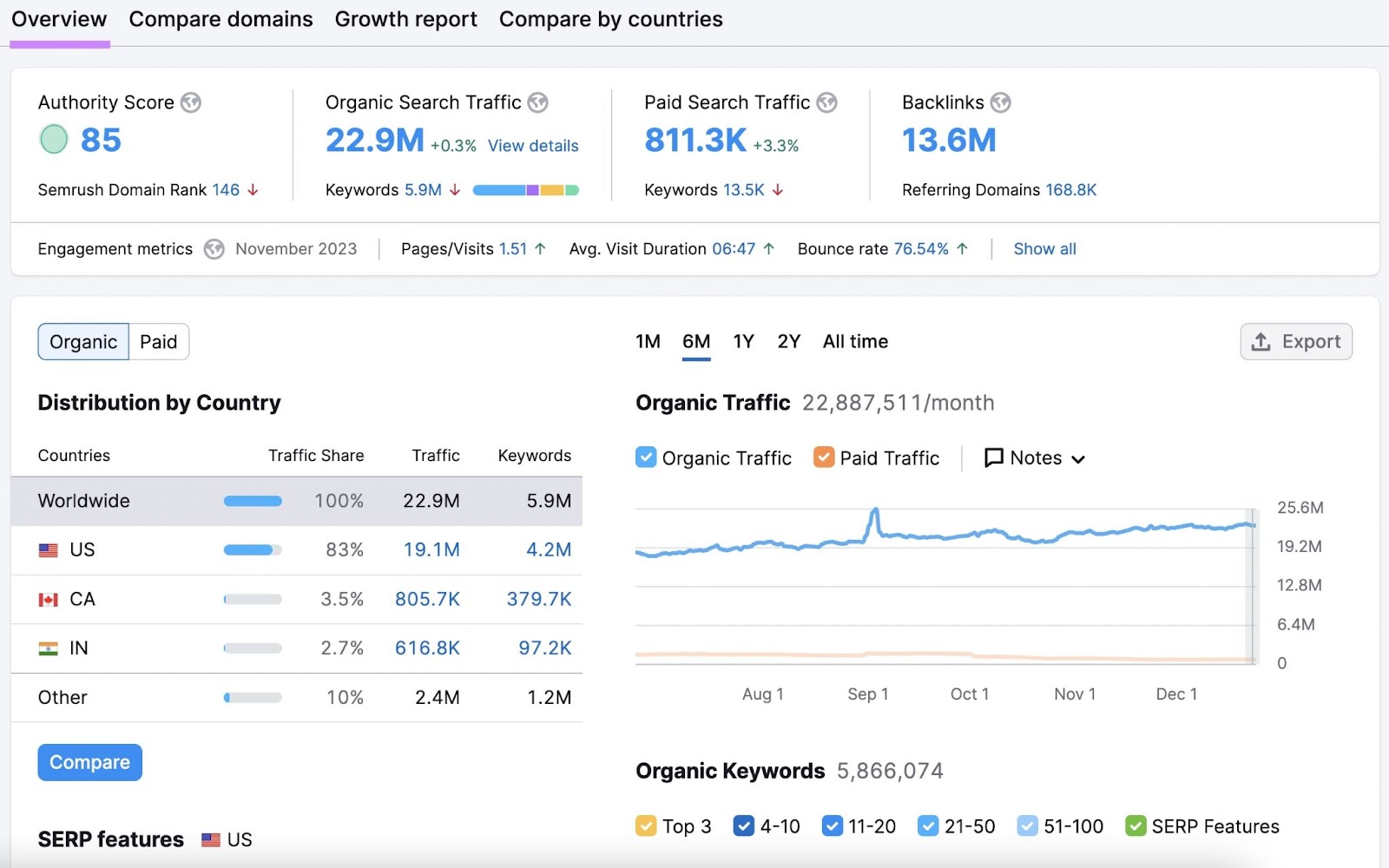Switch to the Growth report tab
This screenshot has width=1389, height=868.
405,18
